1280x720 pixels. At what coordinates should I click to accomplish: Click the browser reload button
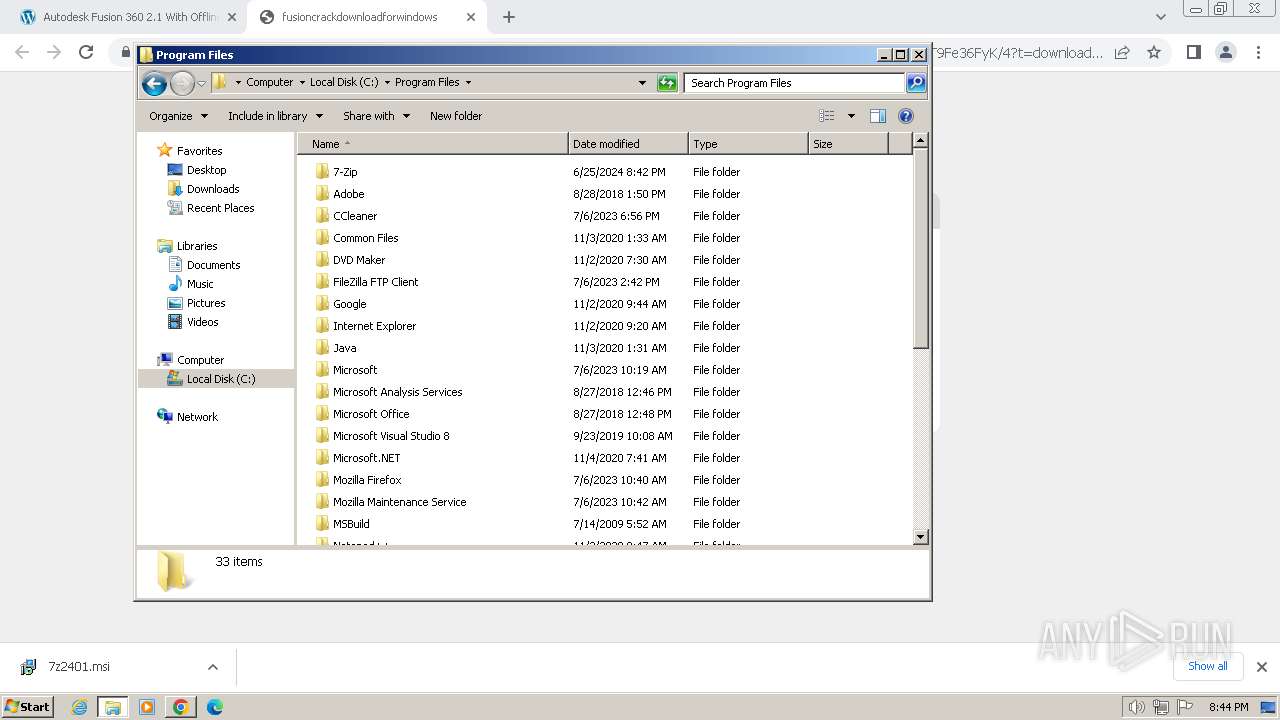click(86, 52)
